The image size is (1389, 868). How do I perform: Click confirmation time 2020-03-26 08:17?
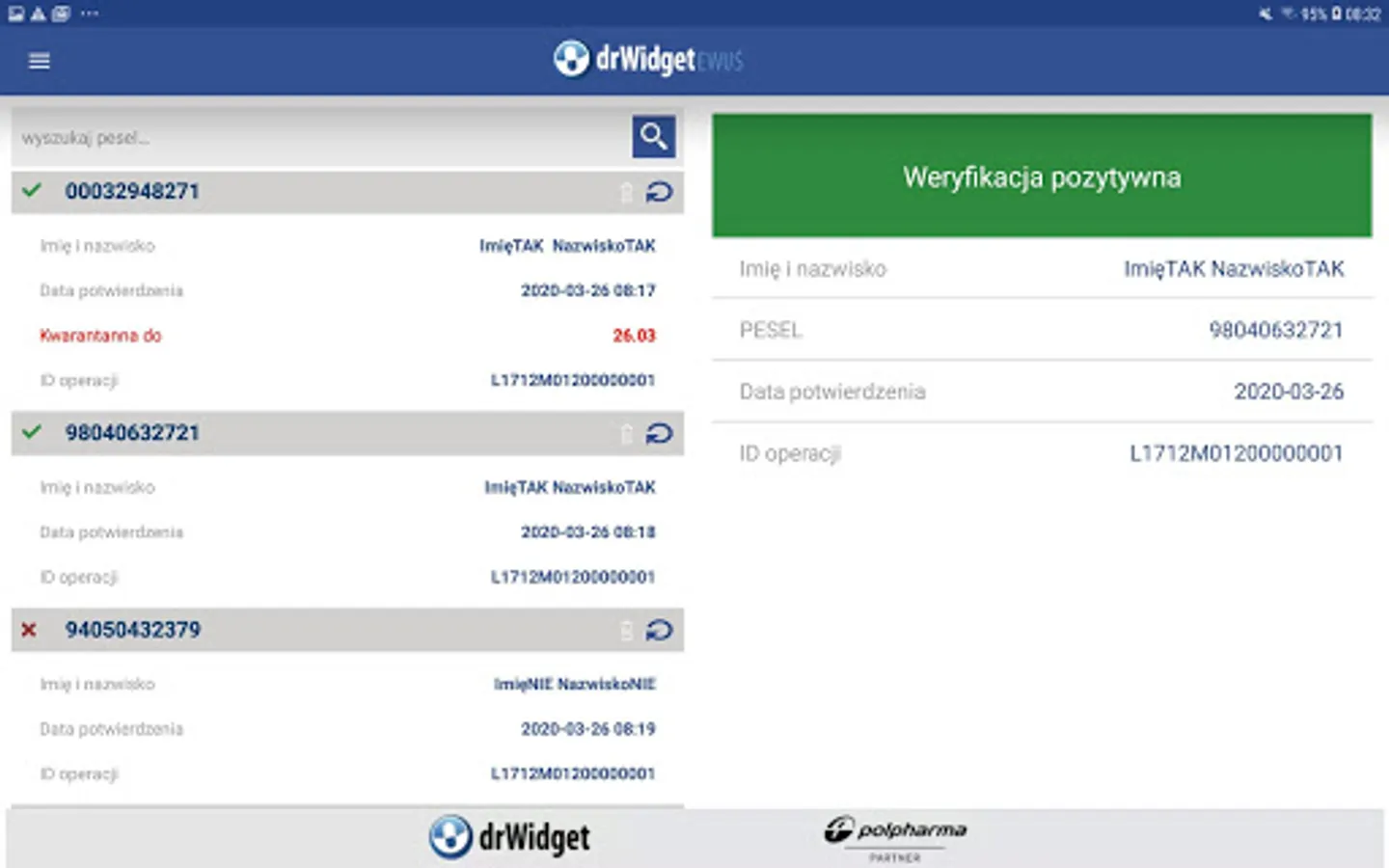click(588, 290)
